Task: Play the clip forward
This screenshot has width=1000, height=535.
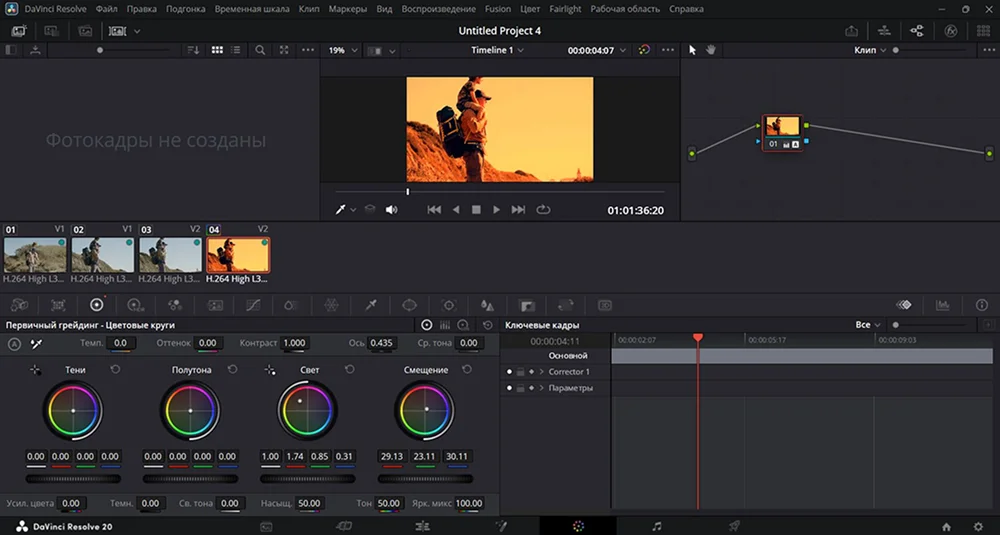Action: 496,209
